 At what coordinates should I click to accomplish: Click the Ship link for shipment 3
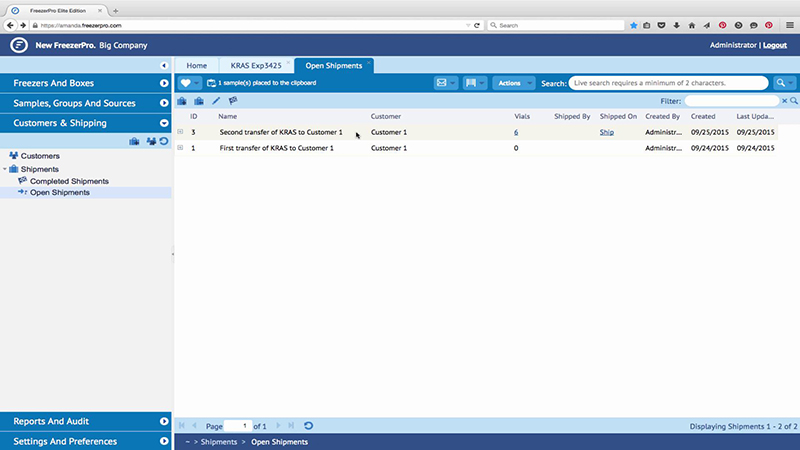[607, 132]
